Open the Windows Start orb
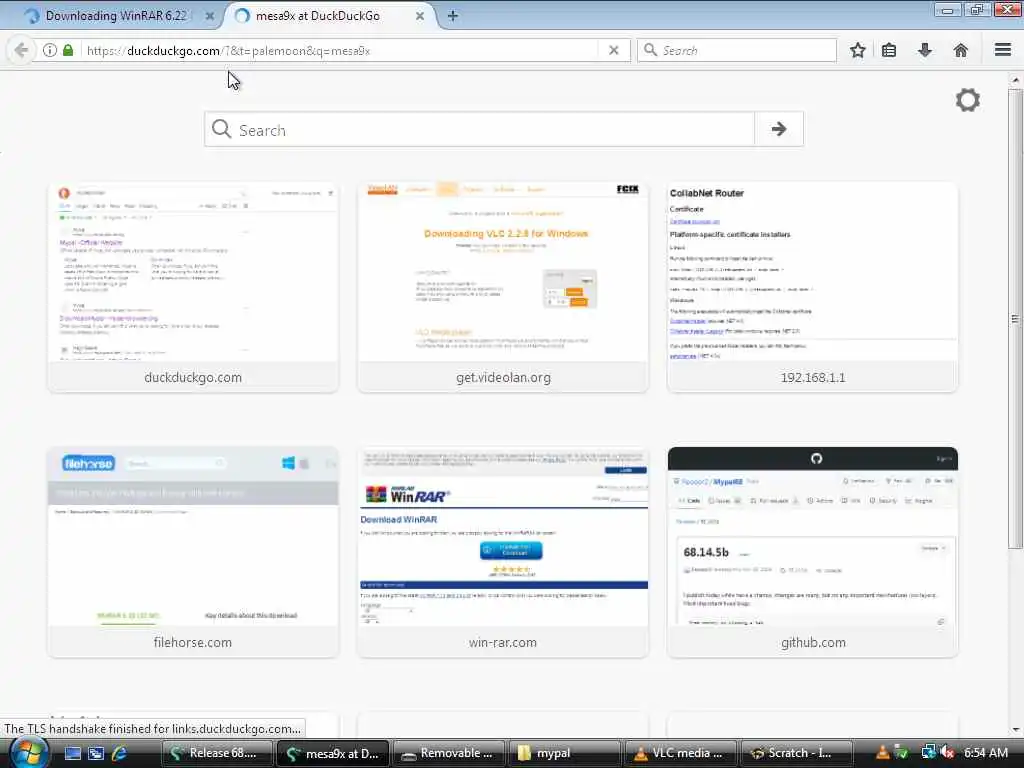The image size is (1024, 768). (x=28, y=753)
